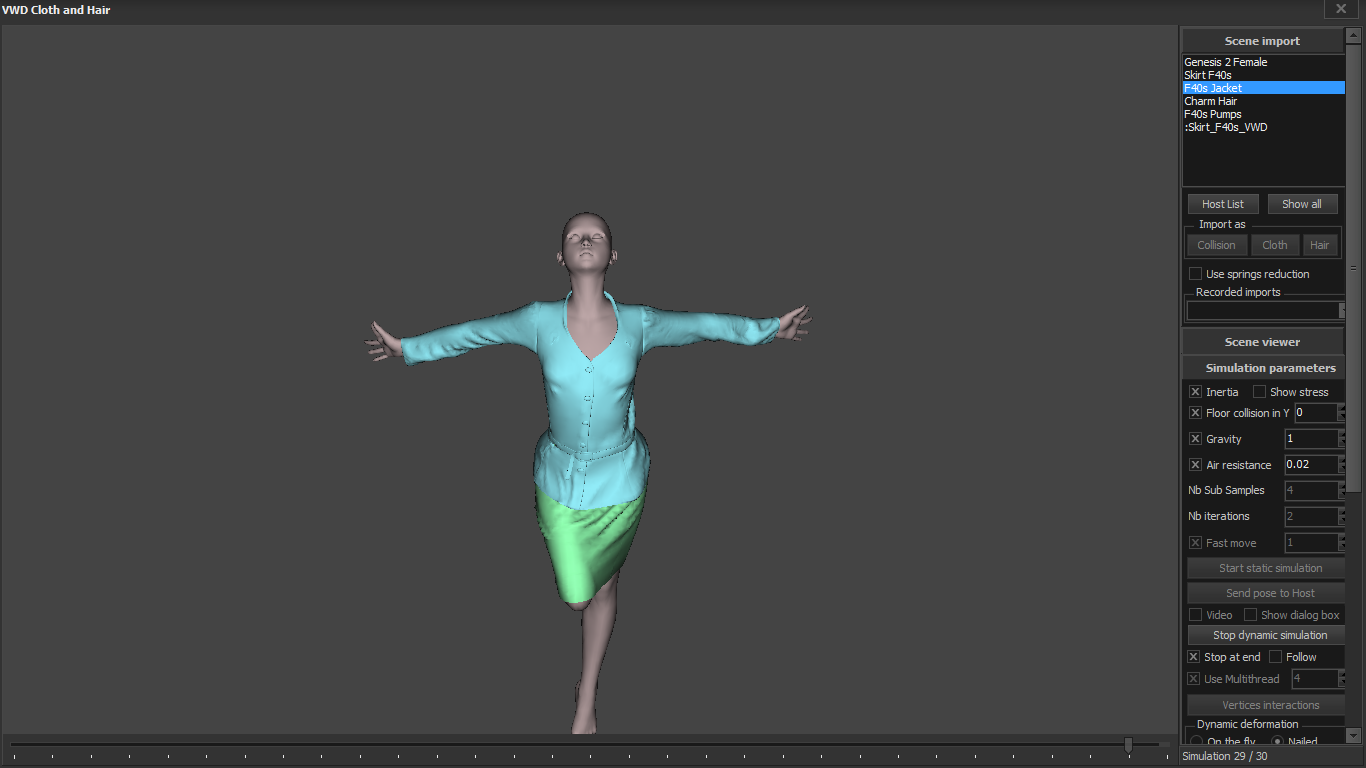
Task: Select F40s Pumps in scene list
Action: (1264, 114)
